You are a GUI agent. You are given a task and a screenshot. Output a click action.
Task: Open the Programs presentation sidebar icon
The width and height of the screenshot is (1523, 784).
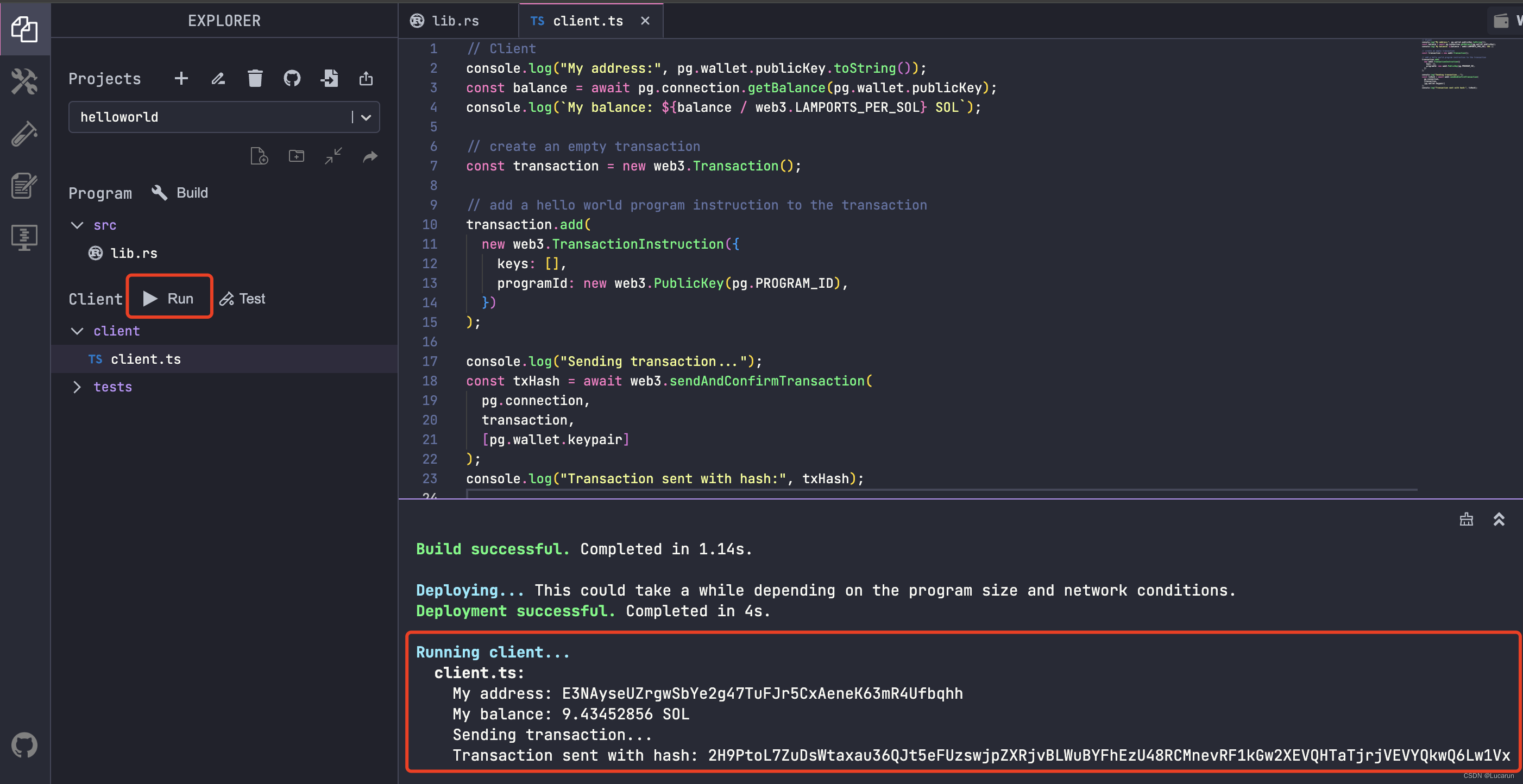tap(24, 237)
